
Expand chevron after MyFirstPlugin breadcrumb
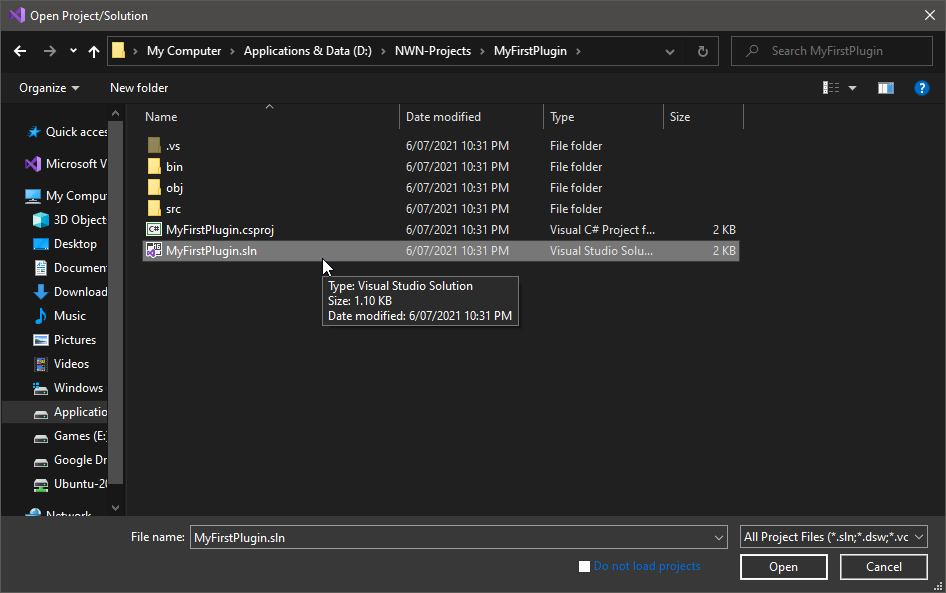point(578,51)
